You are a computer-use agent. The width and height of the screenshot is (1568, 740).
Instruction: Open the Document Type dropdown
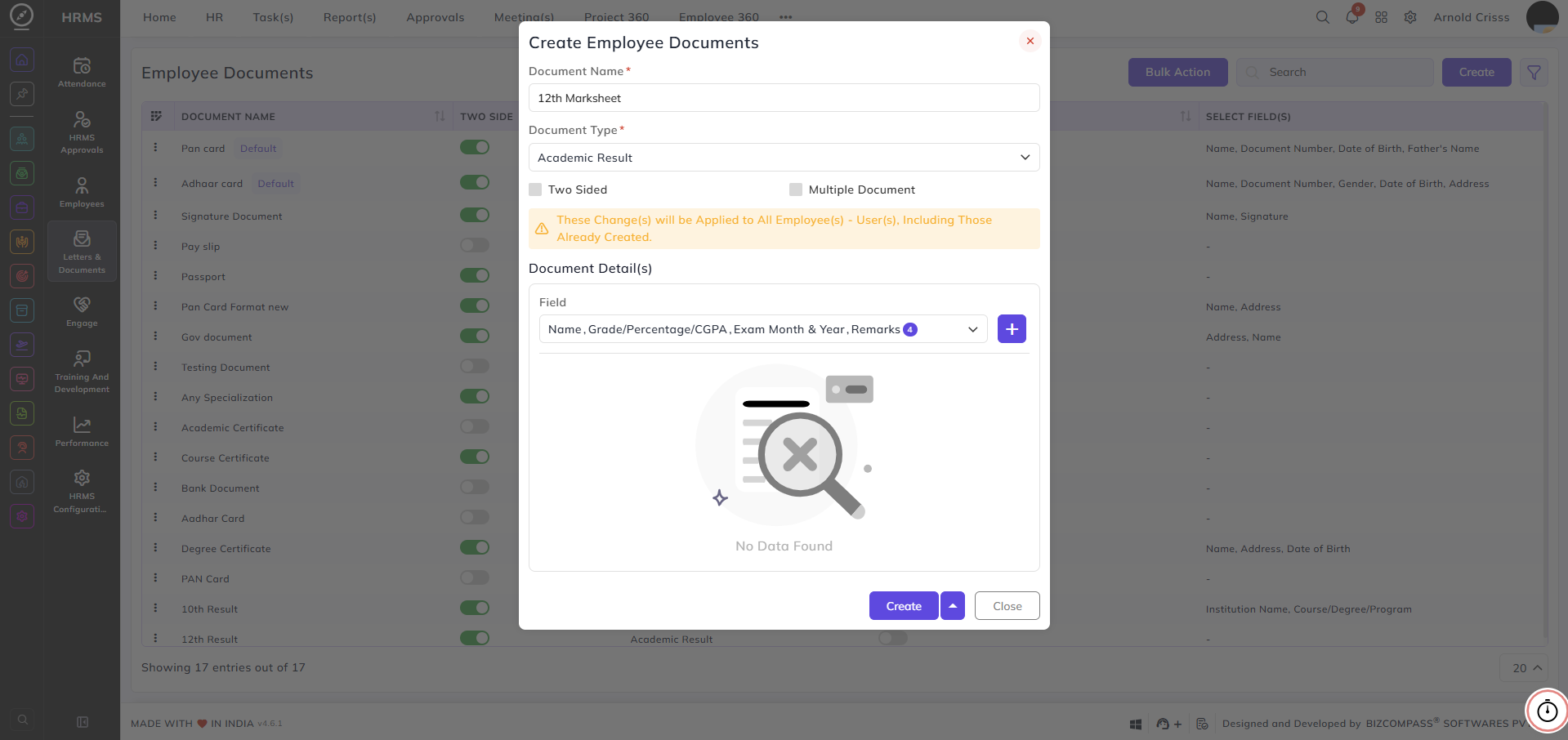click(784, 158)
